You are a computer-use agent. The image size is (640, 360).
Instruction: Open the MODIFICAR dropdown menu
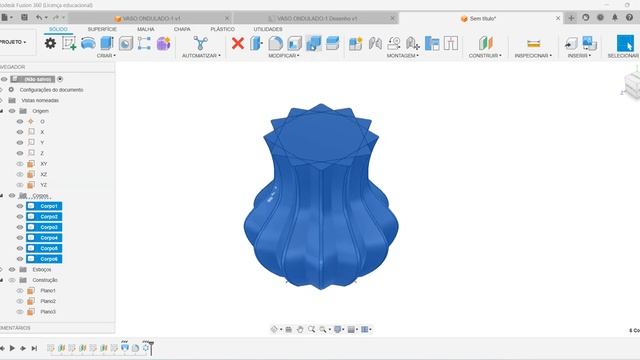tap(284, 56)
